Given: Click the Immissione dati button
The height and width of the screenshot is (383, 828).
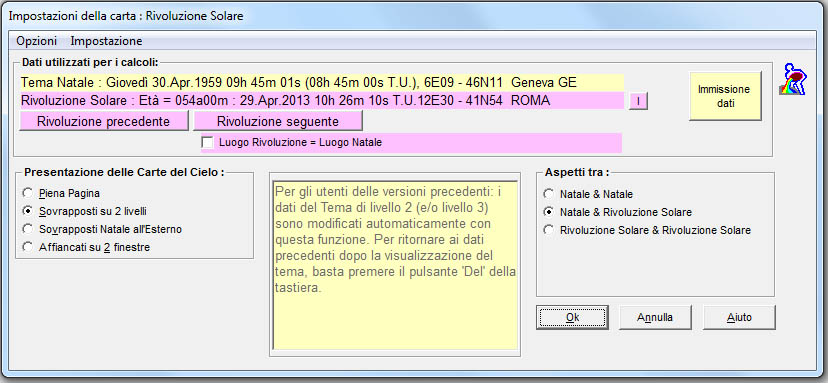Looking at the screenshot, I should pos(725,96).
